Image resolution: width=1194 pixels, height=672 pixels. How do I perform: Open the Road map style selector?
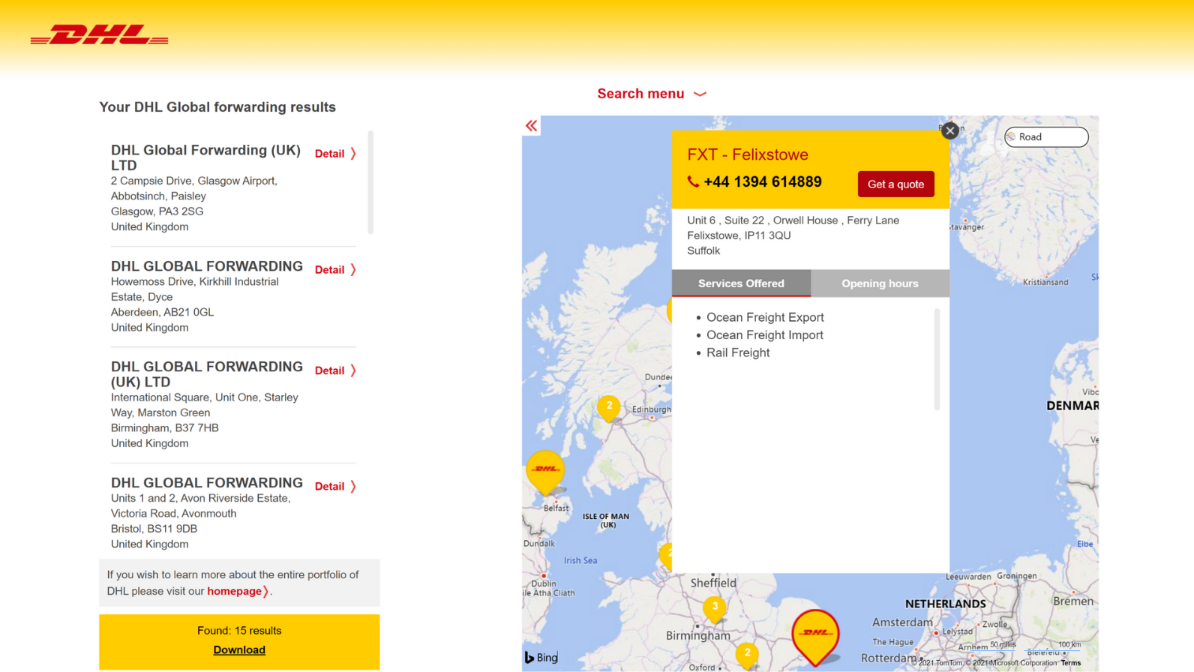click(1046, 137)
